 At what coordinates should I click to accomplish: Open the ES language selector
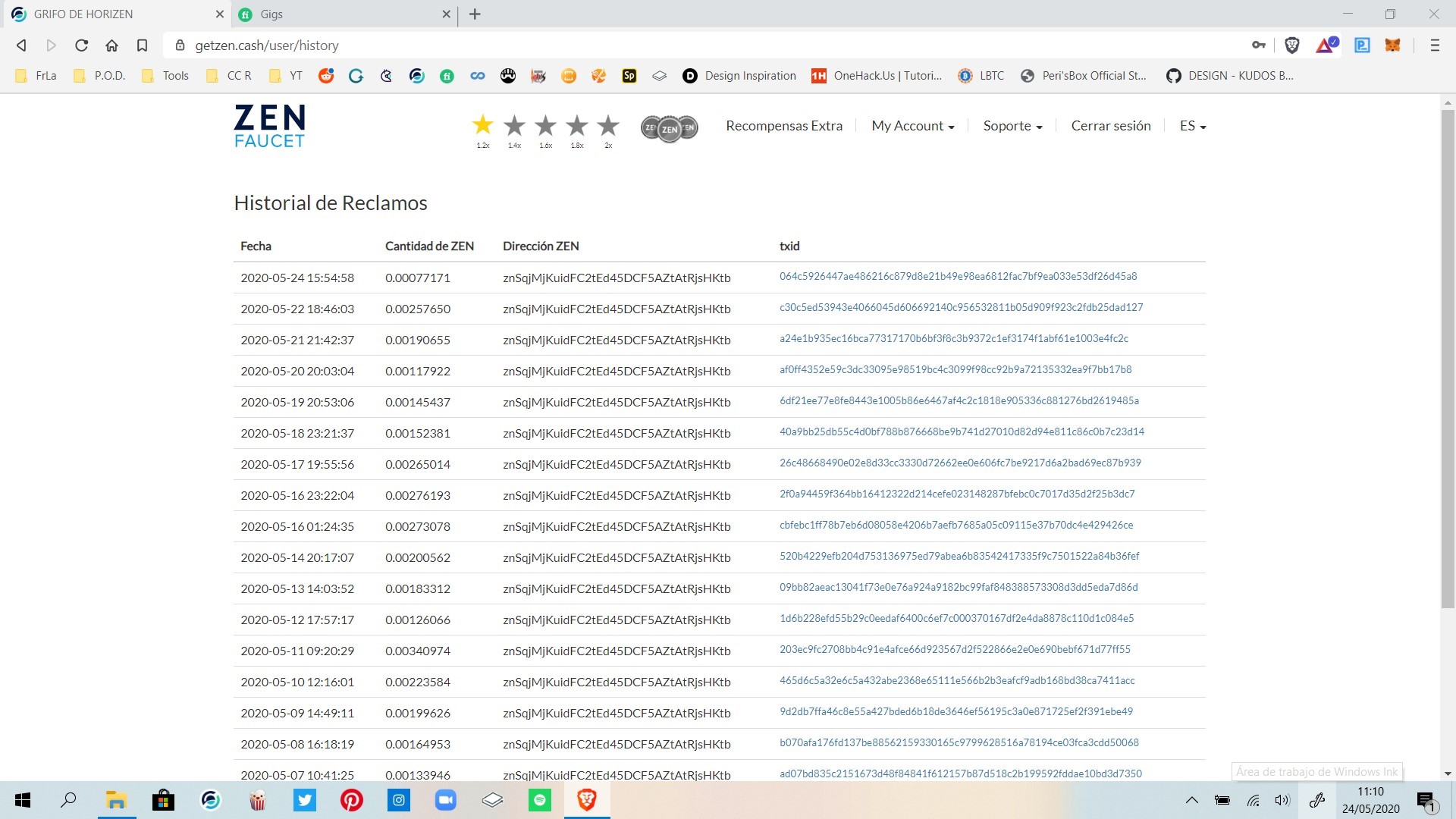pyautogui.click(x=1192, y=126)
